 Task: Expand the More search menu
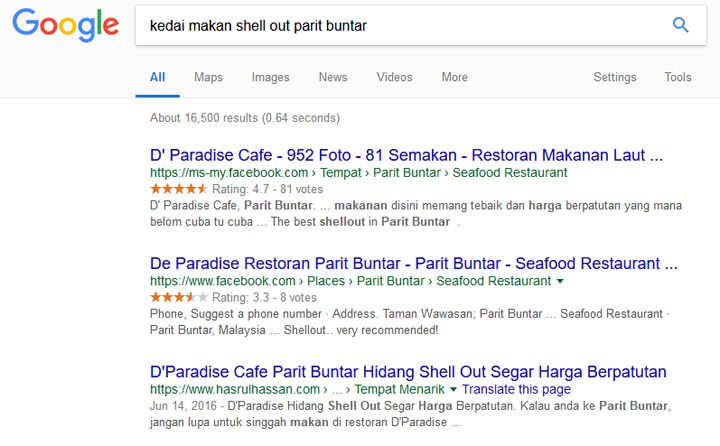(455, 77)
